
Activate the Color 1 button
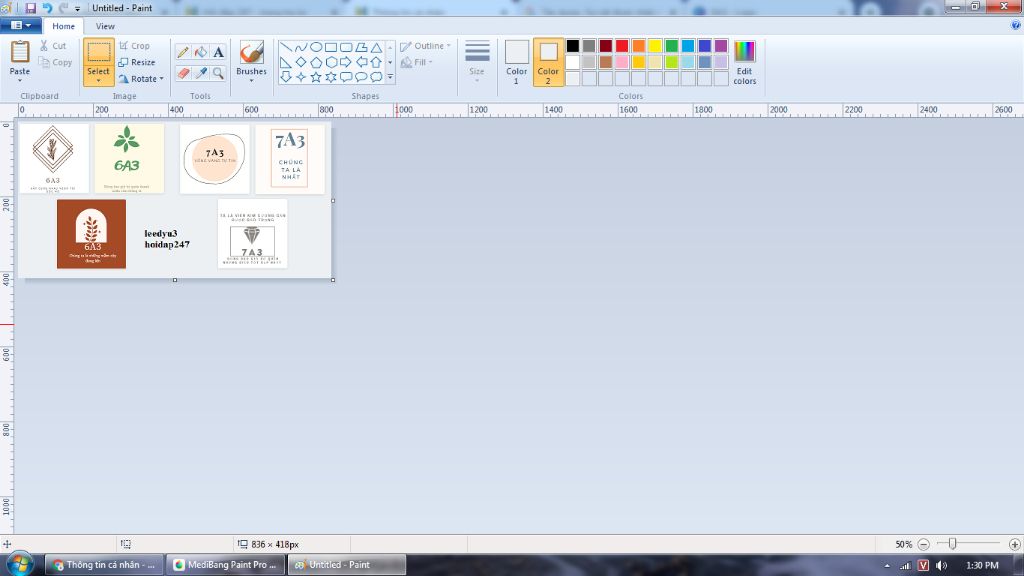516,63
